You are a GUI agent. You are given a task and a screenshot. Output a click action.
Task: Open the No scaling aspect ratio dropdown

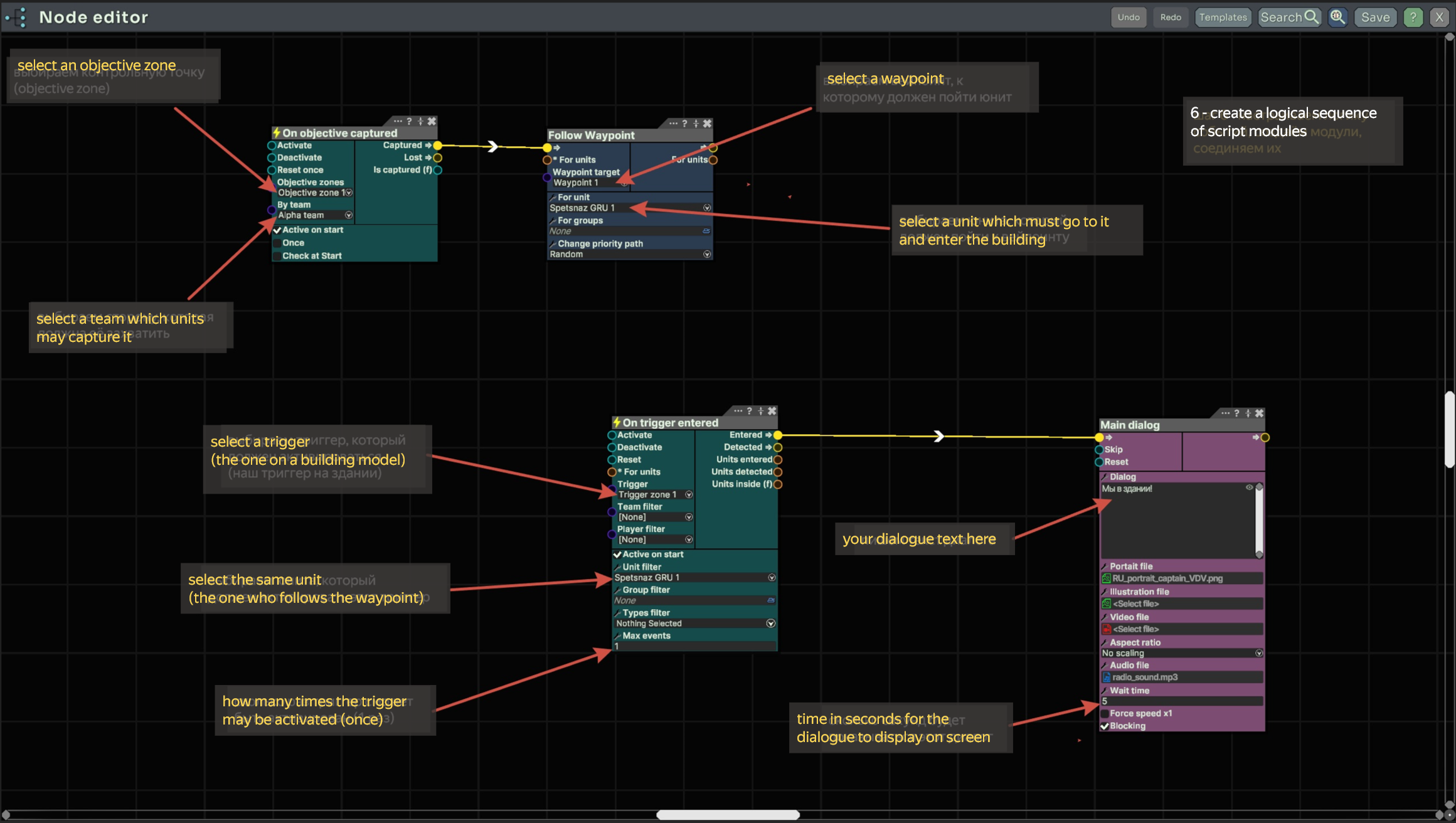click(x=1258, y=653)
